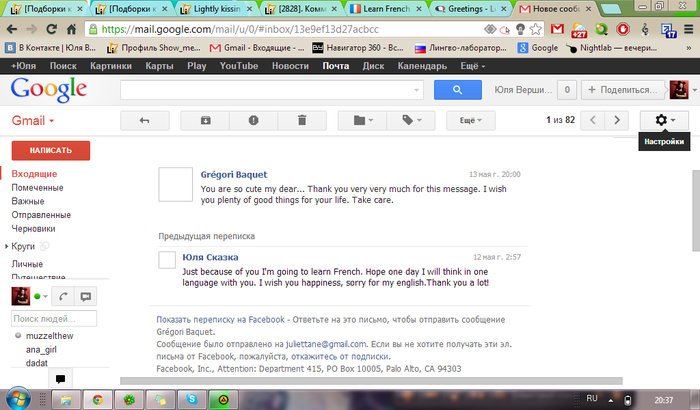Open the account profile picture

pyautogui.click(x=679, y=90)
